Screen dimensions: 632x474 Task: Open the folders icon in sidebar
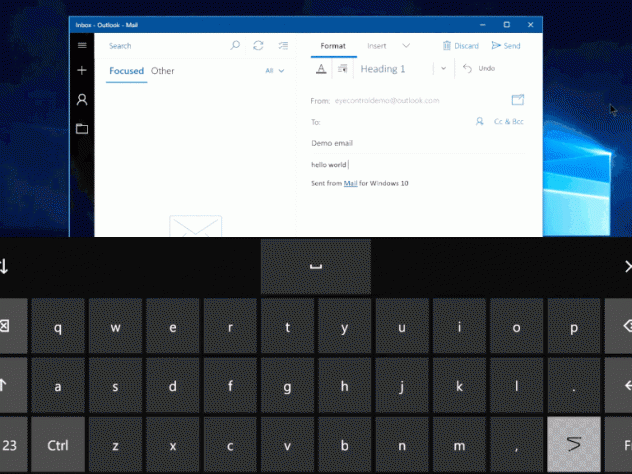(x=82, y=129)
